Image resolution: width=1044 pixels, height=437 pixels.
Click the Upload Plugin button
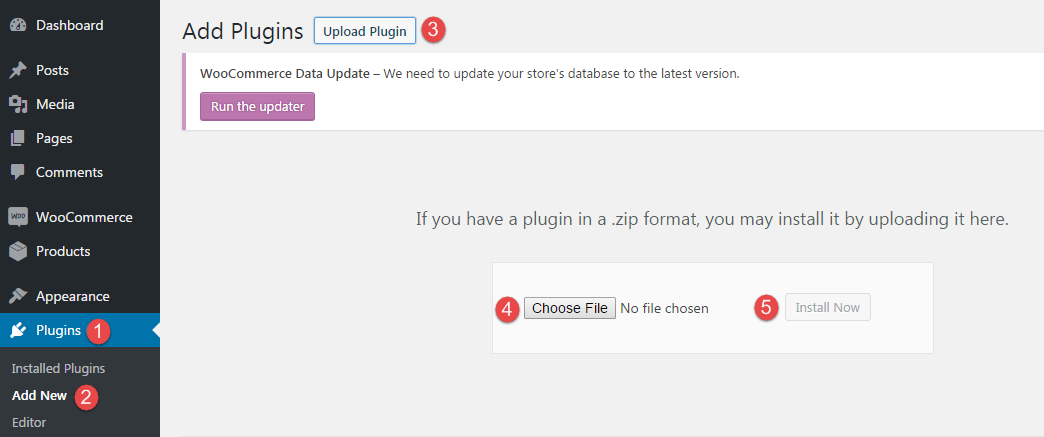coord(365,31)
